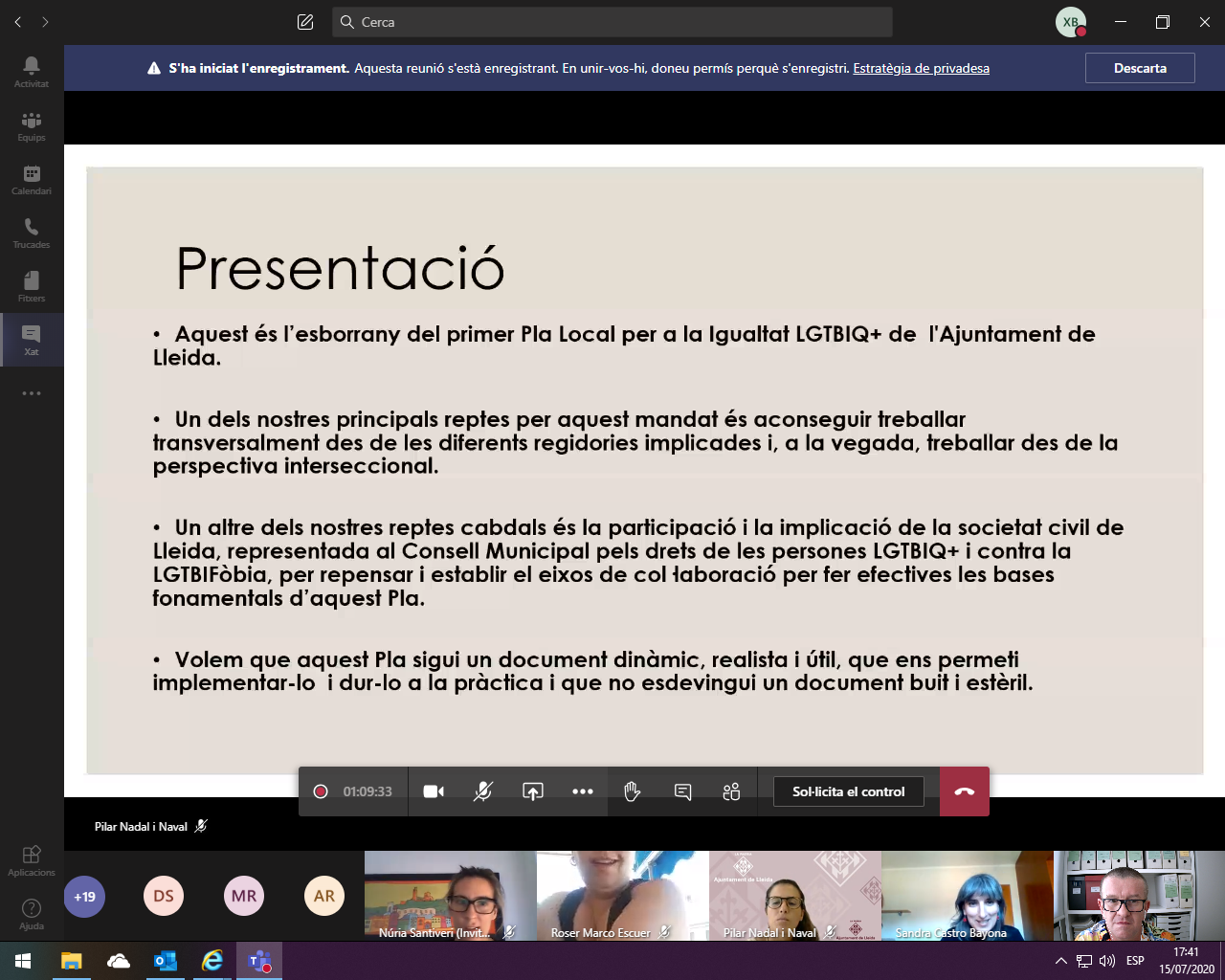Click the share screen icon

pyautogui.click(x=533, y=791)
